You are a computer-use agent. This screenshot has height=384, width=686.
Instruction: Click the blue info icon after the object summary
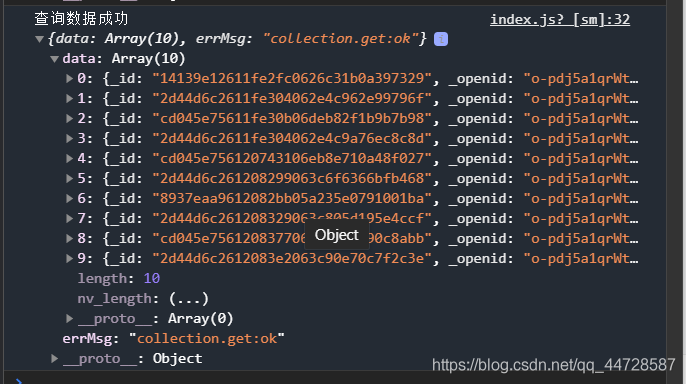[441, 39]
